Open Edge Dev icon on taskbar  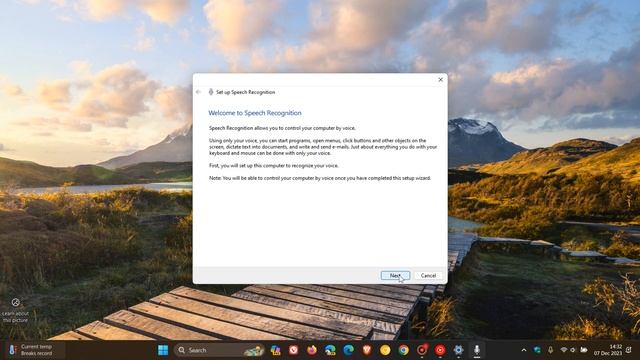point(330,350)
